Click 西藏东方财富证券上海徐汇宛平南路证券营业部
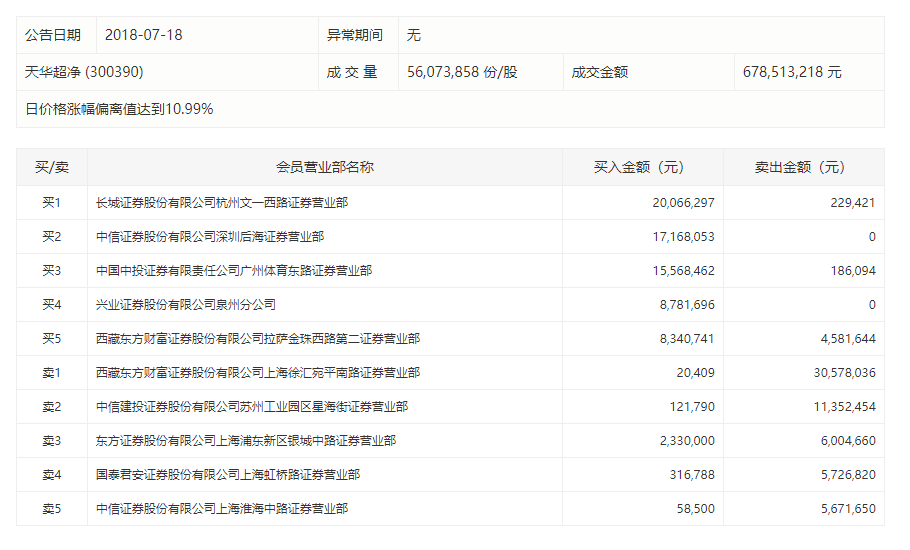Screen dimensions: 910x550 258,373
